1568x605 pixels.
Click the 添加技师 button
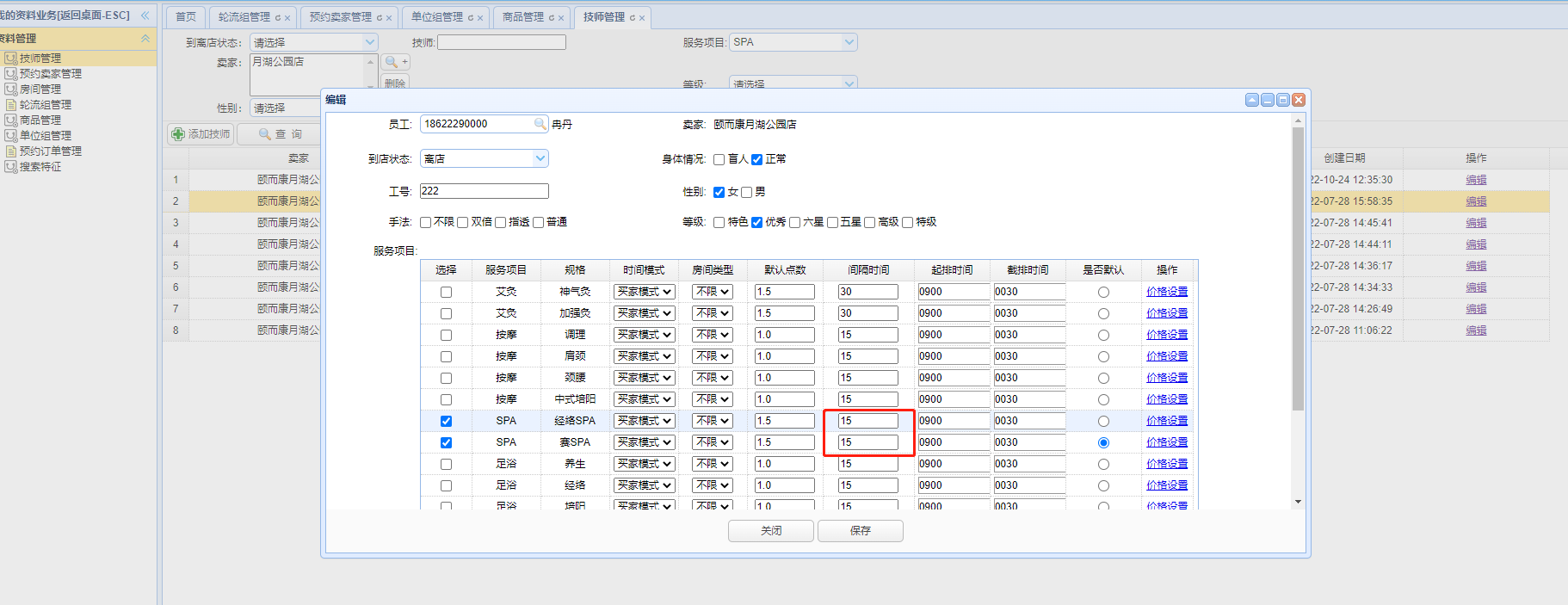click(x=201, y=134)
